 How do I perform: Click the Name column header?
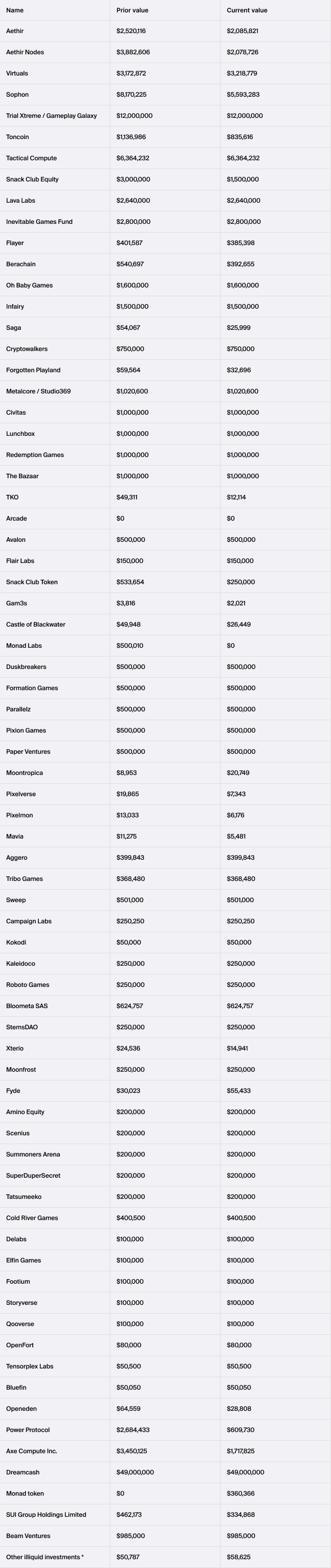14,10
